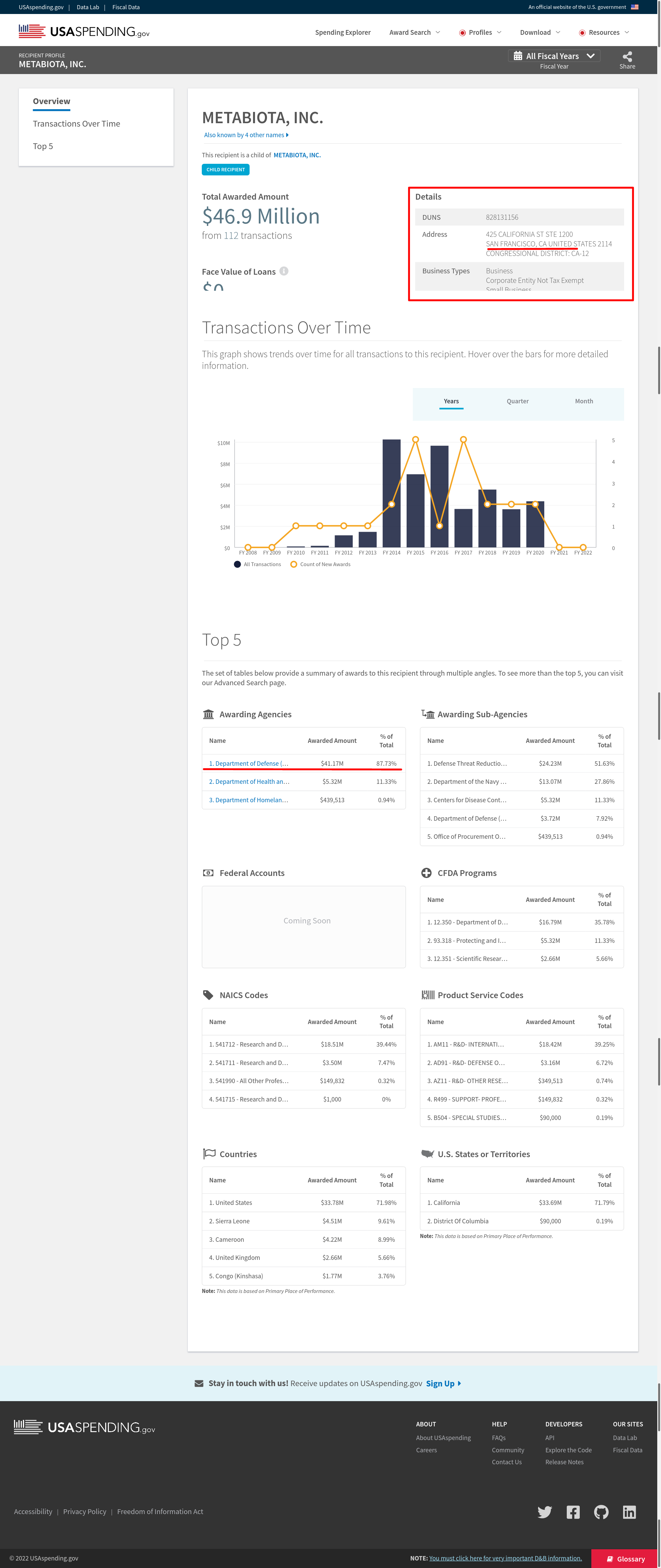
Task: Open the Profiles dropdown menu
Action: [481, 33]
